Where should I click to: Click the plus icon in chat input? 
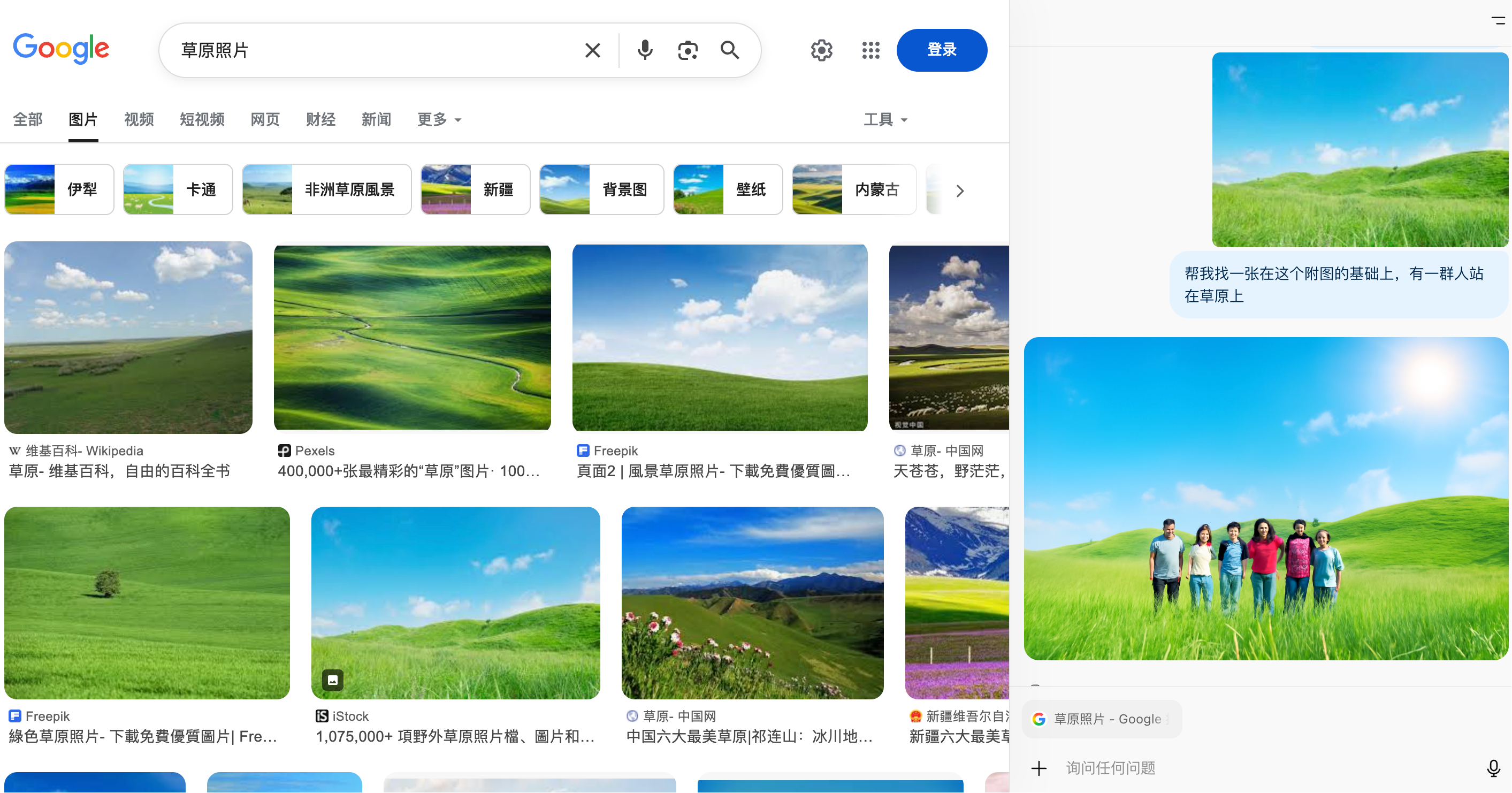1039,768
